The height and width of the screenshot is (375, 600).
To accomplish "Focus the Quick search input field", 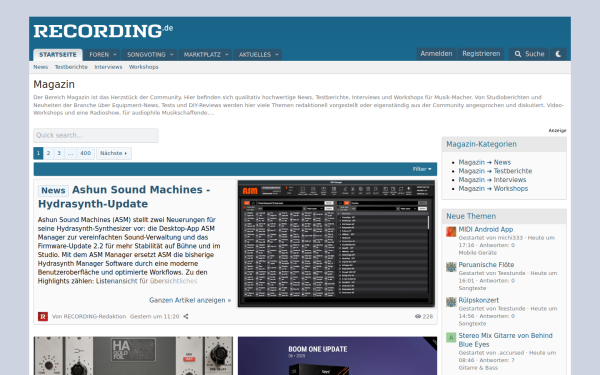I will 96,135.
